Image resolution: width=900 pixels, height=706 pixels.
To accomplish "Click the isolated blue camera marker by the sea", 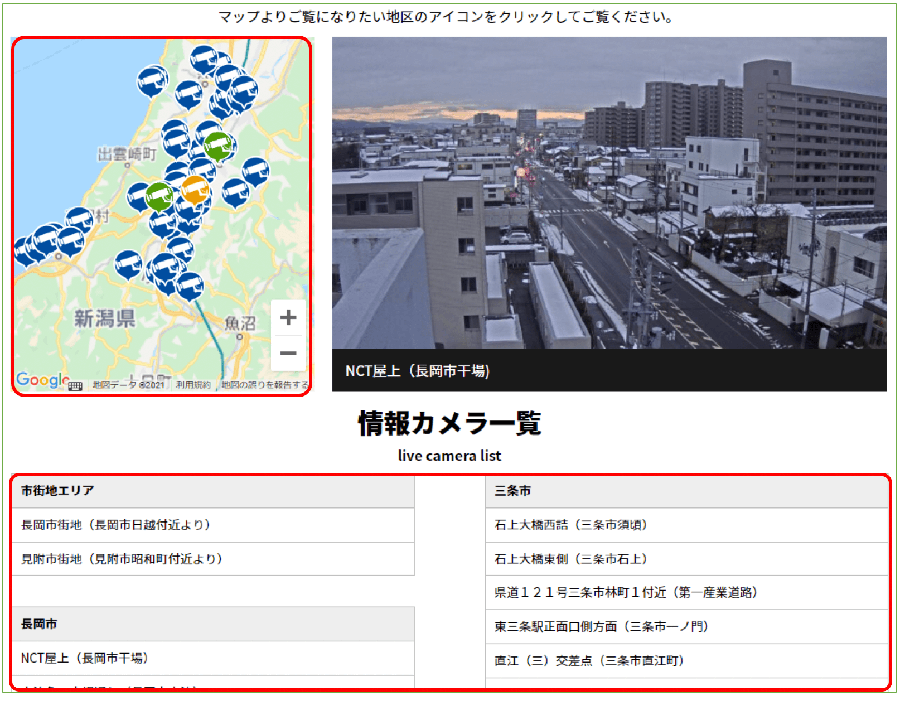I will pyautogui.click(x=152, y=80).
